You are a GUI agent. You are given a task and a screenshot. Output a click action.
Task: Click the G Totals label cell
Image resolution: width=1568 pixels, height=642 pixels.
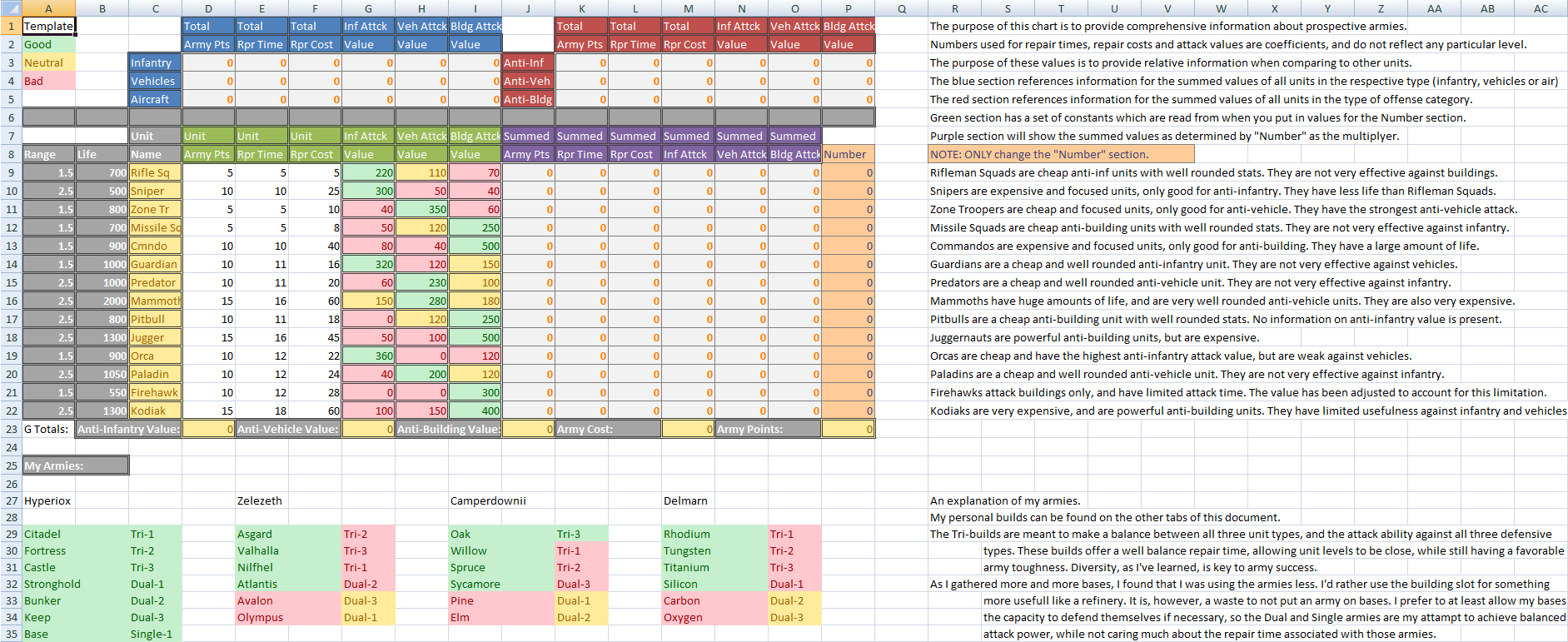(x=48, y=429)
